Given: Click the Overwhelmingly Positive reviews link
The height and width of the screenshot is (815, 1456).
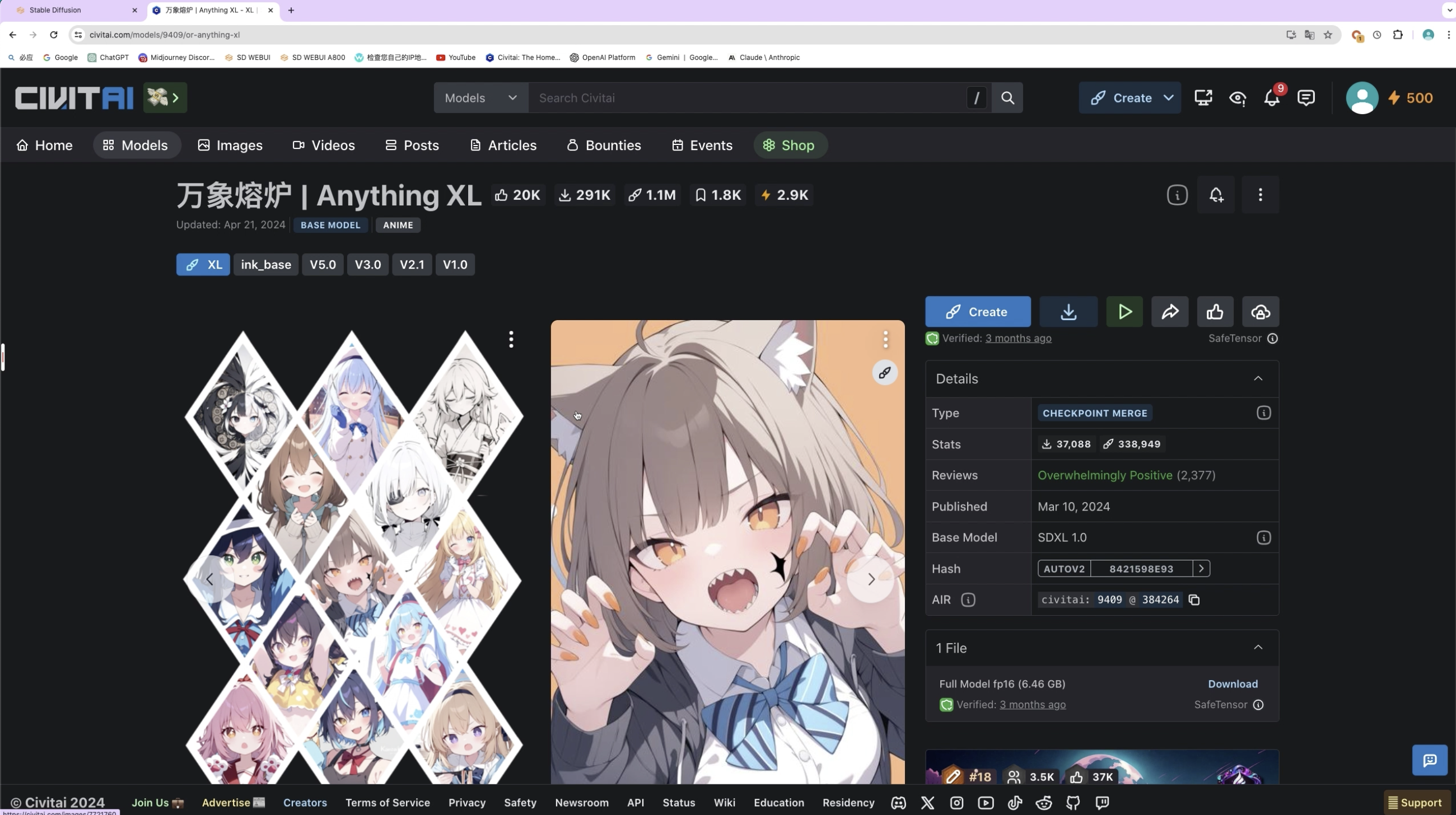Looking at the screenshot, I should coord(1105,476).
